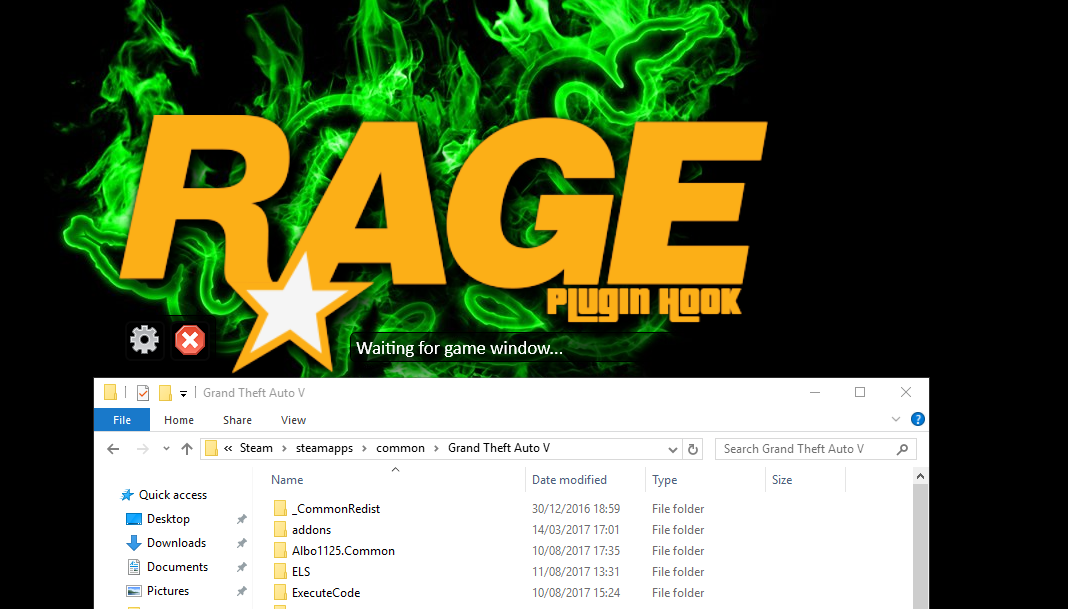
Task: Open Desktop in the navigation pane
Action: [168, 519]
